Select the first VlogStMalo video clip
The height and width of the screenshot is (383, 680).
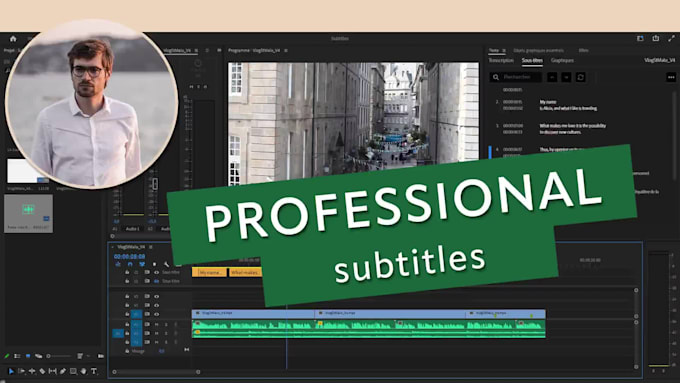tap(253, 313)
